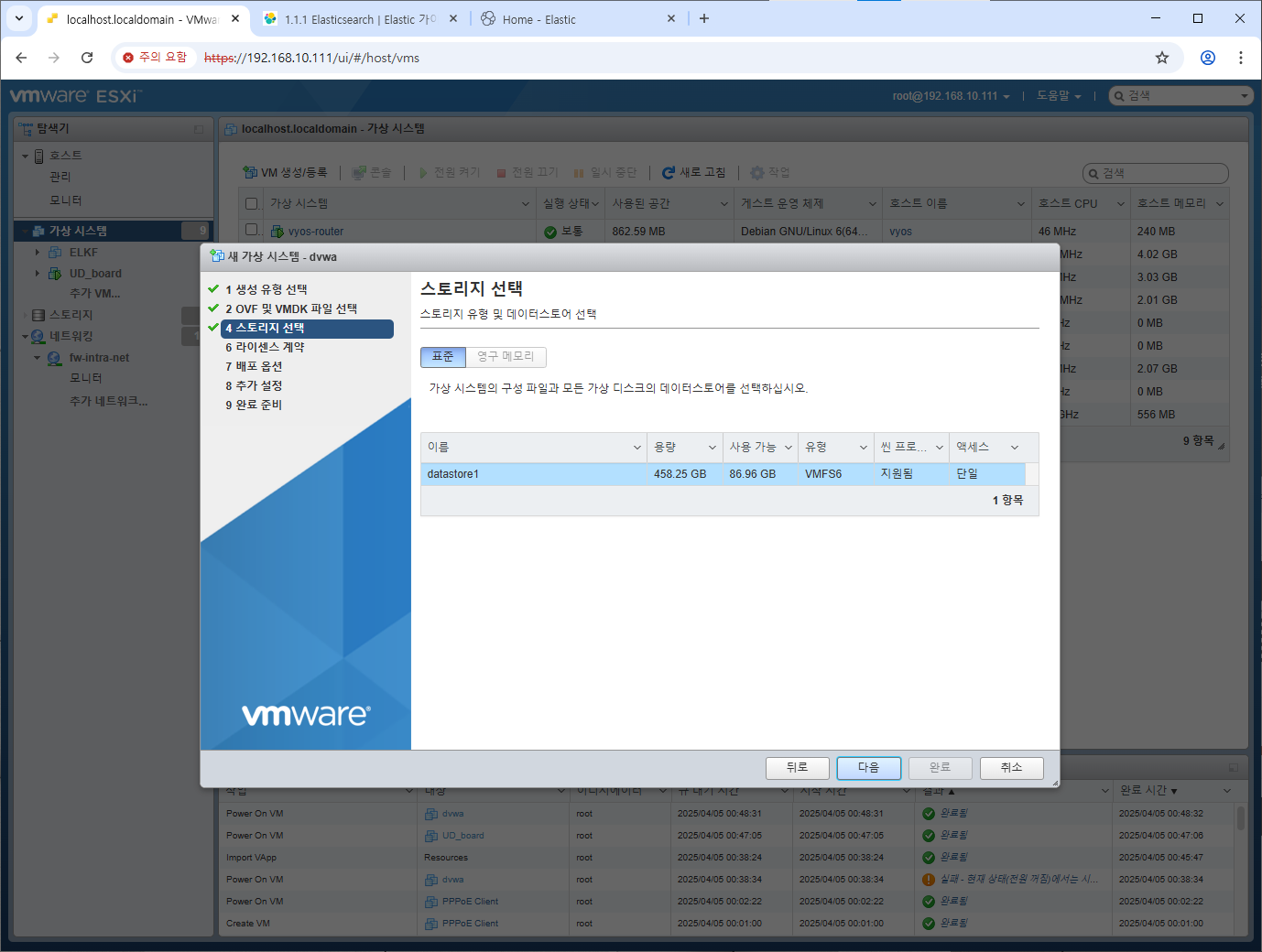Switch to the Elasticsearch guide tab
1262x952 pixels.
pyautogui.click(x=358, y=19)
